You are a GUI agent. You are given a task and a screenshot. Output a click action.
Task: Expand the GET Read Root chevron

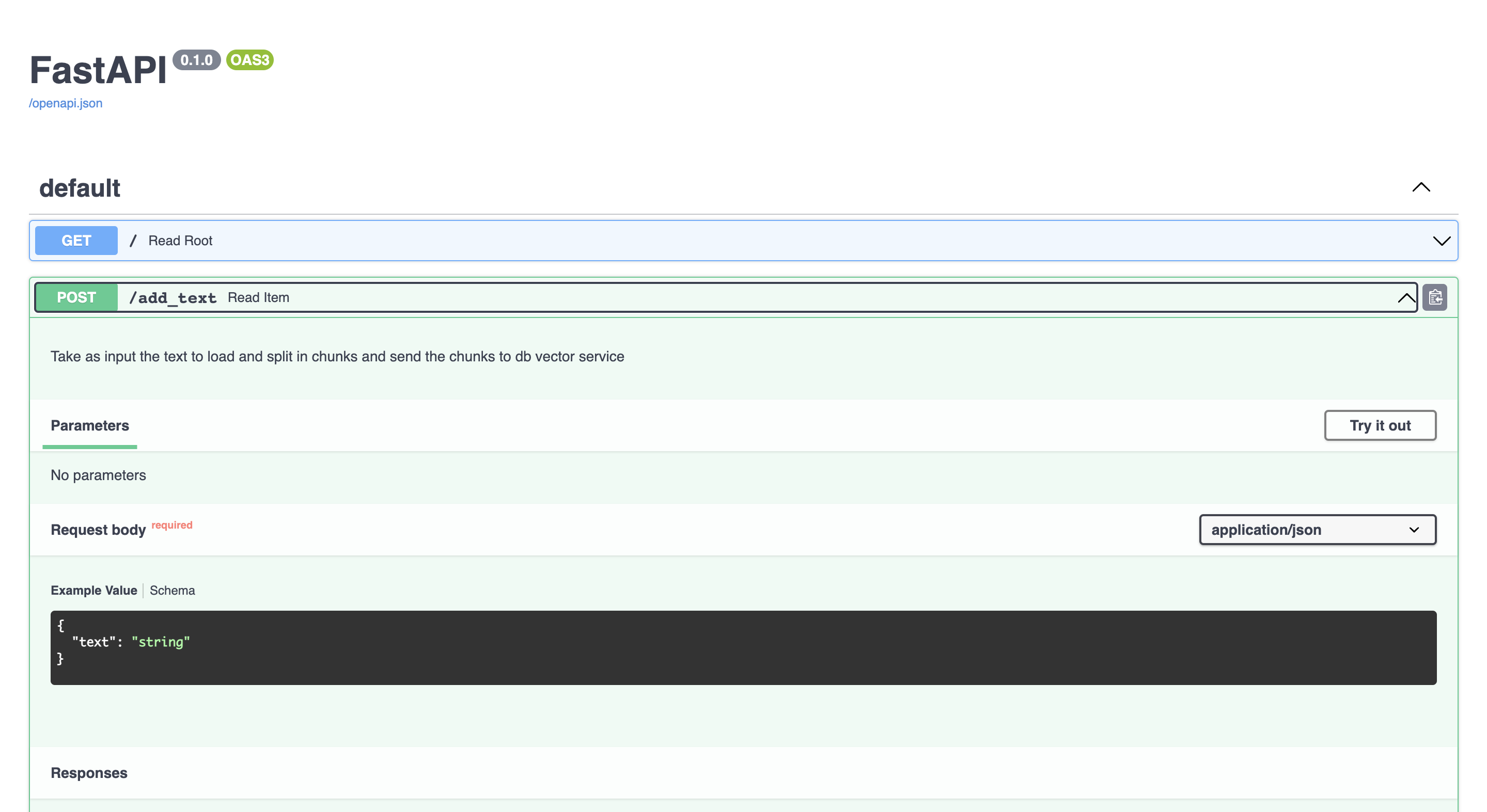pyautogui.click(x=1441, y=241)
